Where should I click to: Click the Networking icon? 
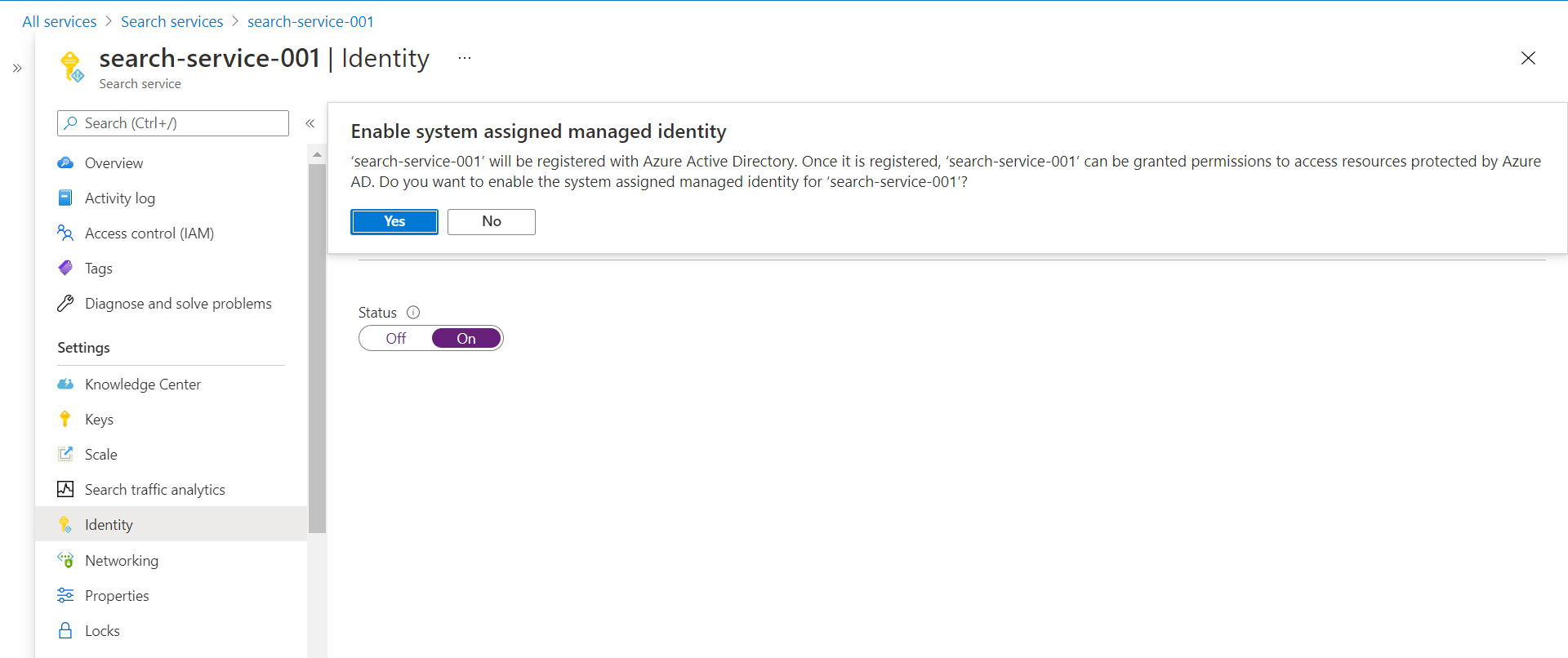coord(65,560)
